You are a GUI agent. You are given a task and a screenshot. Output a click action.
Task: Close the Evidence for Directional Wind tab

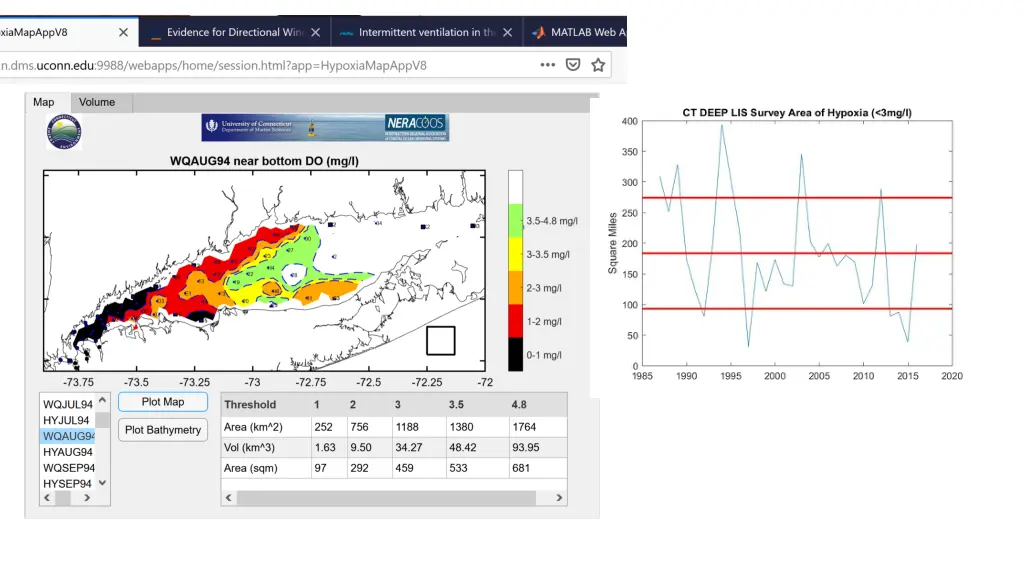[x=315, y=32]
